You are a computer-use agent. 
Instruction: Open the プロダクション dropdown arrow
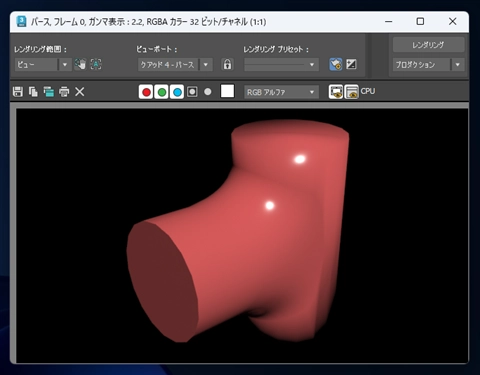(x=458, y=64)
